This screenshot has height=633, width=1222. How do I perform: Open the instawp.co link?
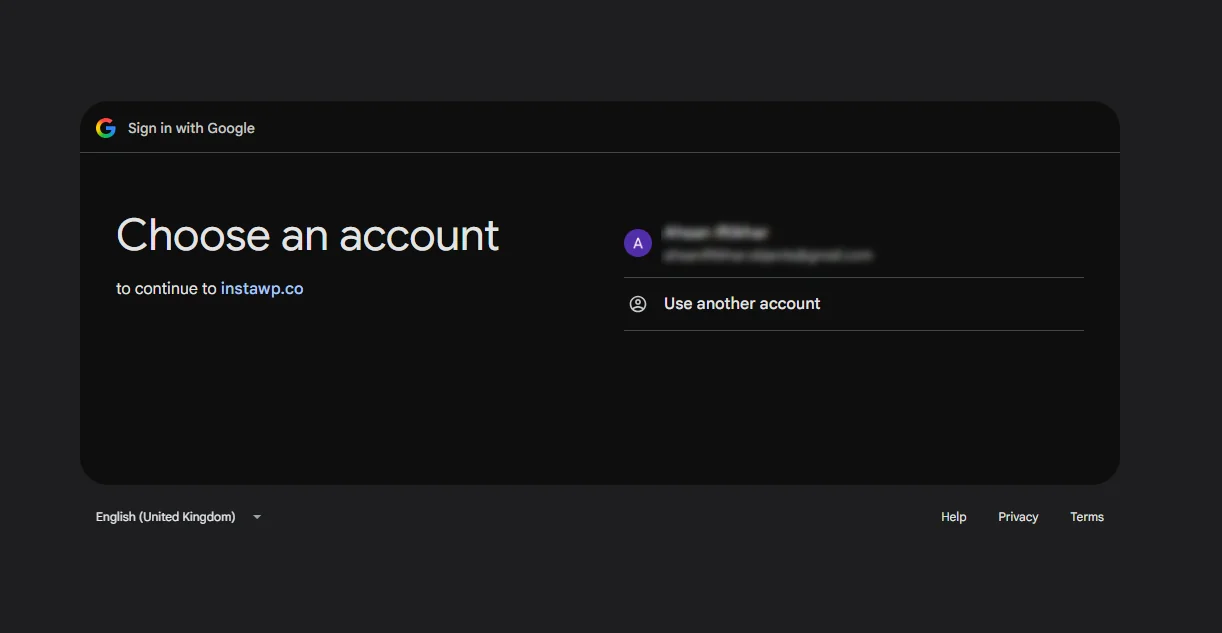[262, 289]
